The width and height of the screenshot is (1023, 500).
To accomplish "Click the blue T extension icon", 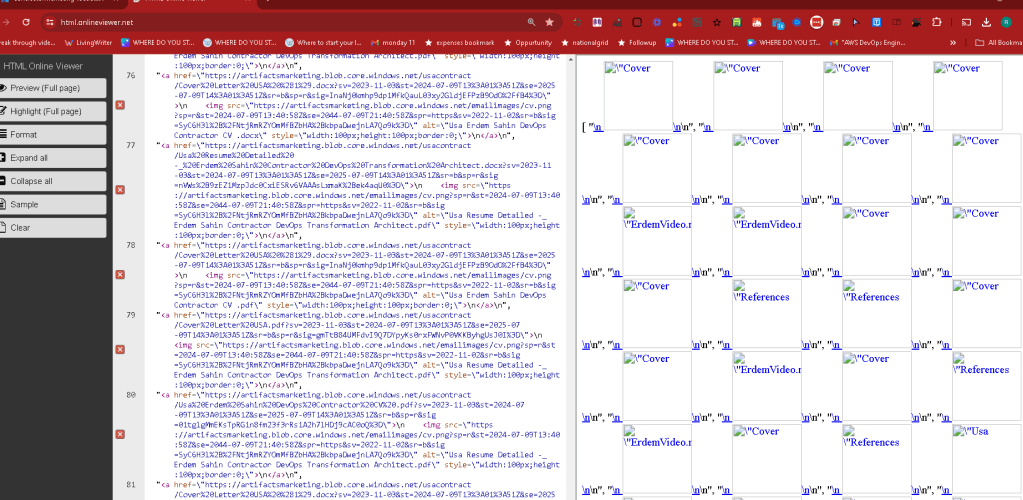I will tap(876, 22).
